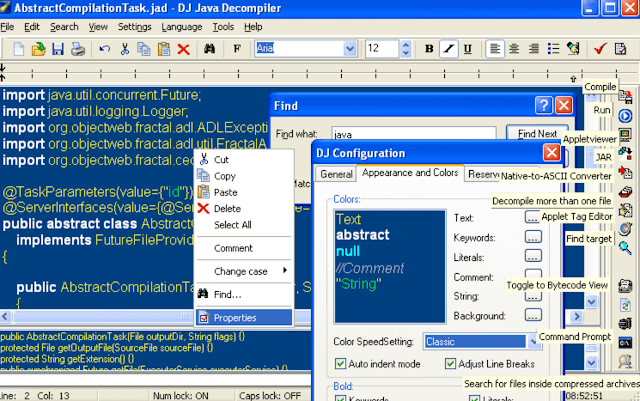The width and height of the screenshot is (640, 401).
Task: Click the blue Run icon in the sidebar
Action: (625, 116)
